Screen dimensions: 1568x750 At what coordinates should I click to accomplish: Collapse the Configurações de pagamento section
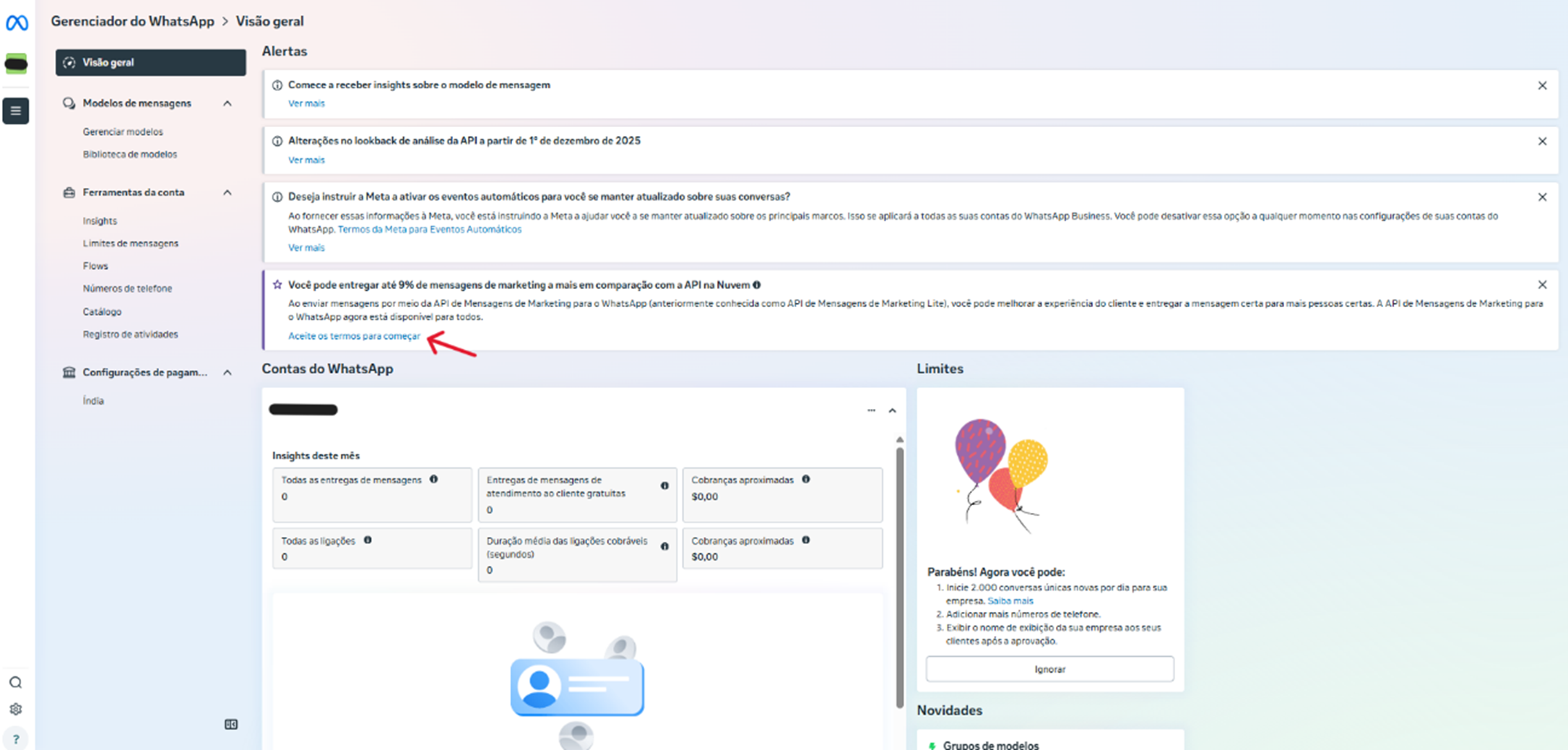pos(228,372)
